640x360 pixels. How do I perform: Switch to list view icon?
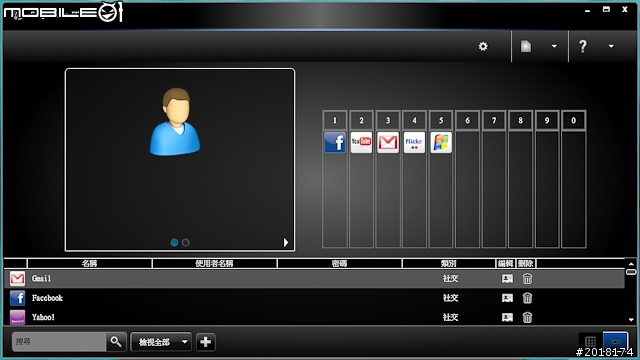click(x=616, y=341)
